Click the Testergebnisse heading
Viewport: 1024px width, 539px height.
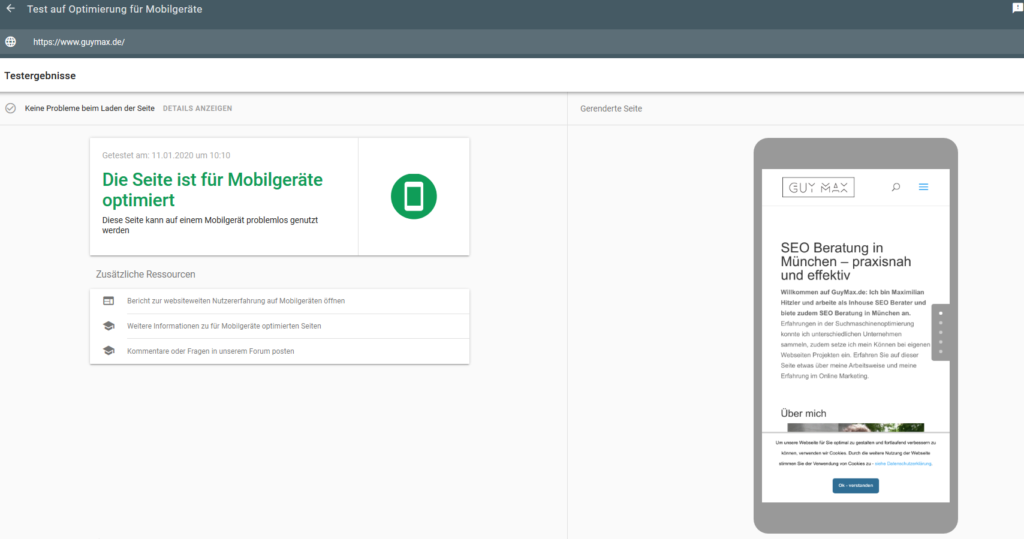click(40, 76)
